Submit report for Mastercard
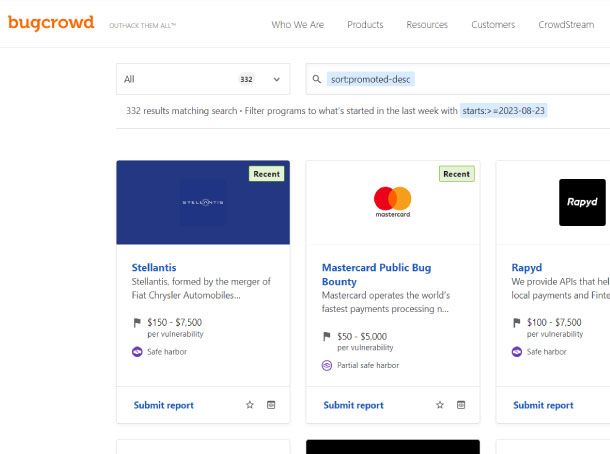This screenshot has height=454, width=610. pos(354,405)
